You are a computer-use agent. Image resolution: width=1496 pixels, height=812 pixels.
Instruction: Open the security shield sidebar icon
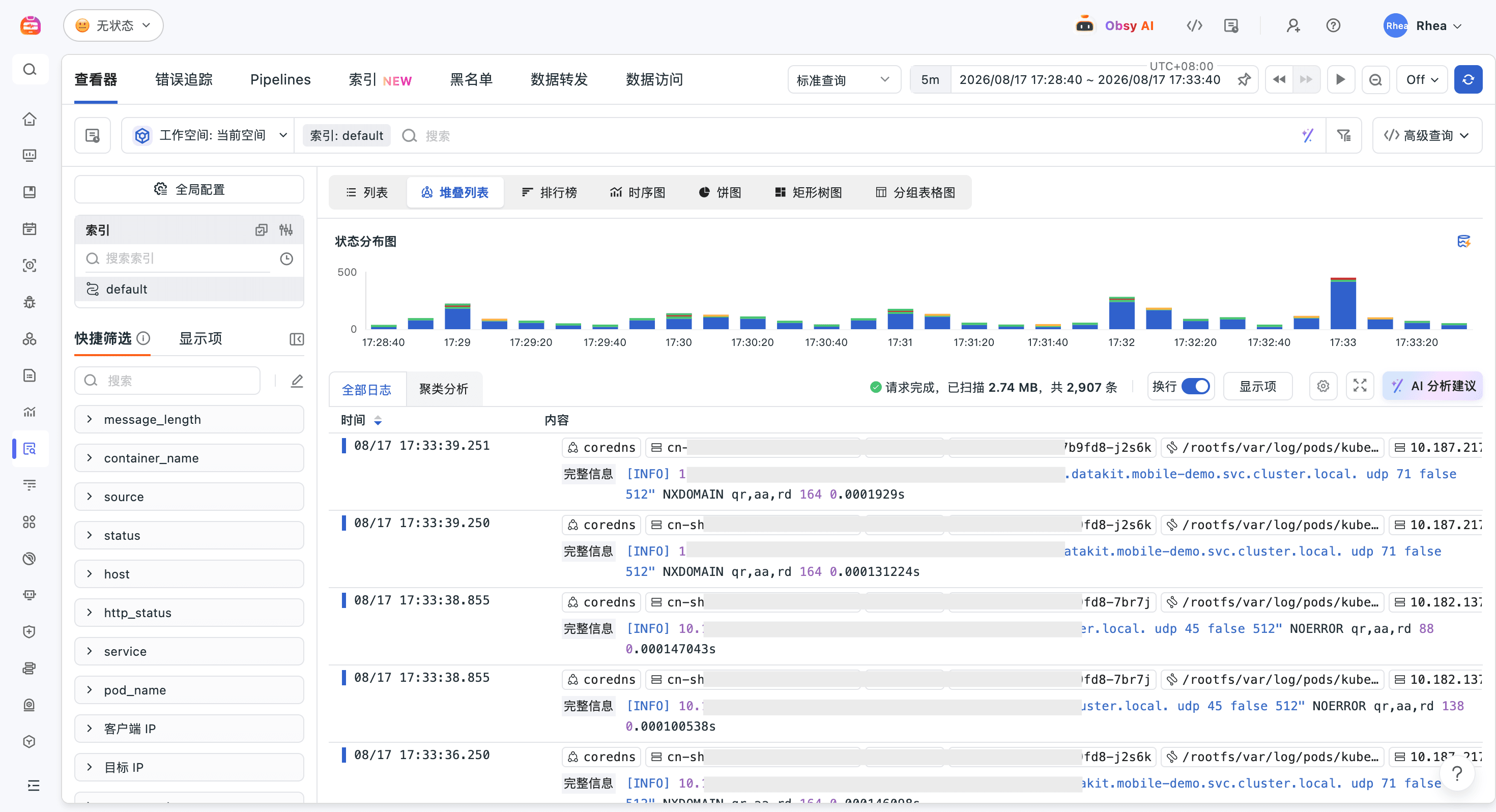click(x=30, y=631)
